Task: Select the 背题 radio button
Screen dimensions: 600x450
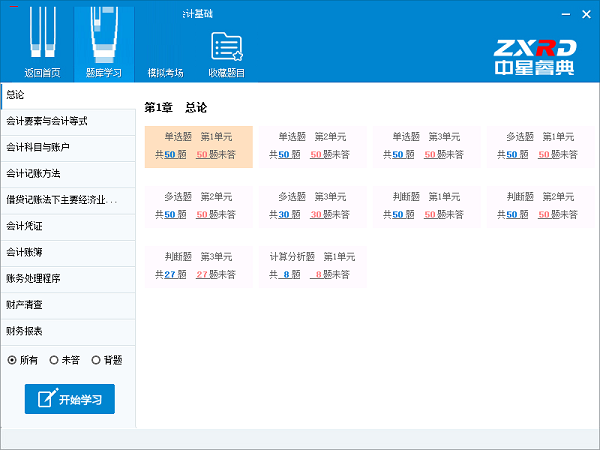Action: [x=96, y=360]
